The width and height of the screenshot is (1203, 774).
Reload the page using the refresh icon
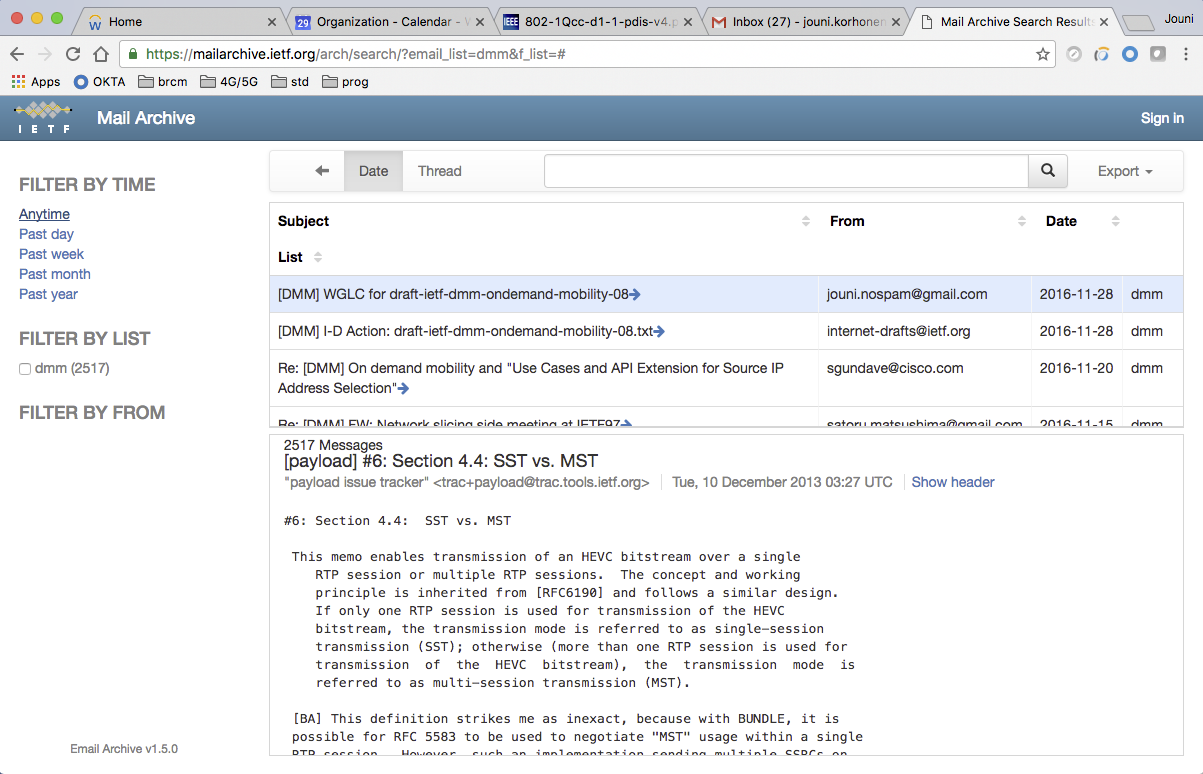pos(73,55)
